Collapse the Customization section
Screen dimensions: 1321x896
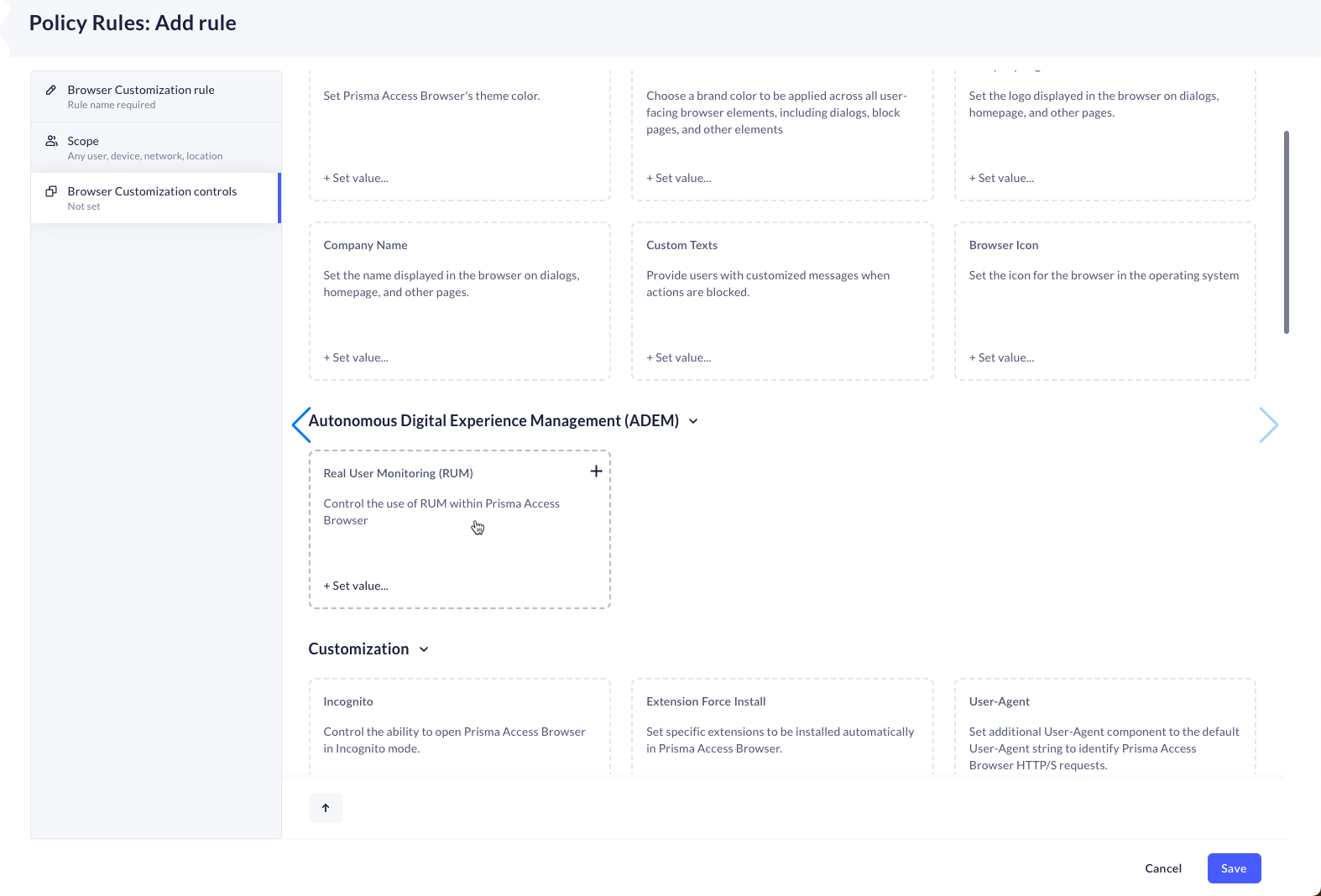(424, 649)
